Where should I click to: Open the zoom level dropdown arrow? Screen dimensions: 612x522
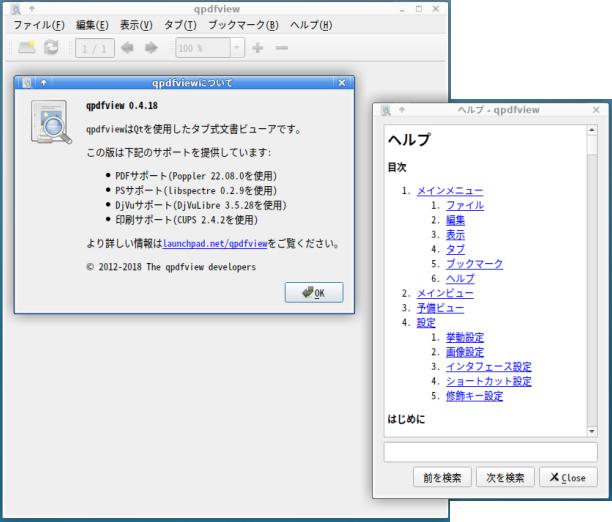pyautogui.click(x=237, y=48)
